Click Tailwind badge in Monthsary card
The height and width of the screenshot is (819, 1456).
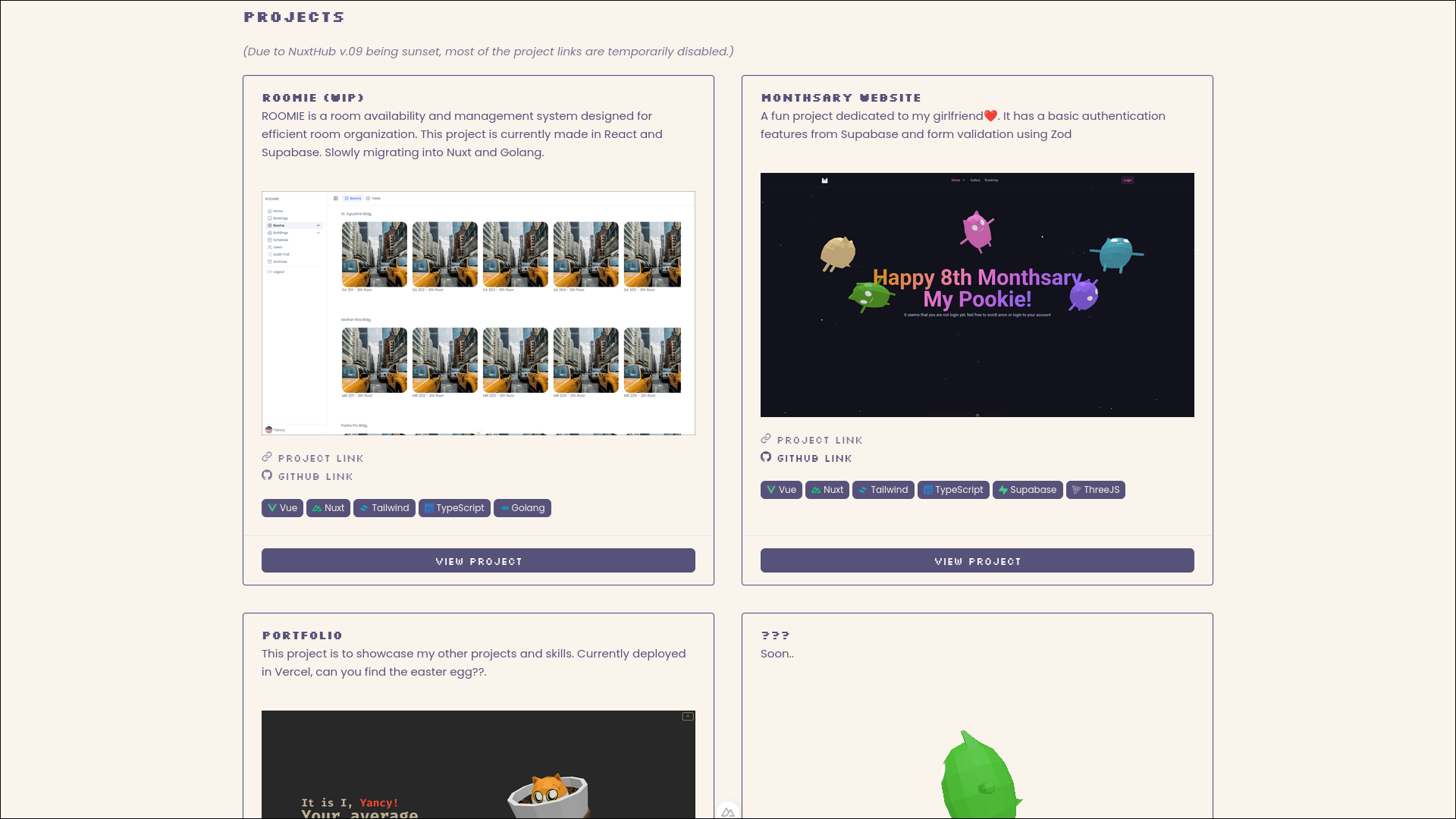click(x=883, y=490)
